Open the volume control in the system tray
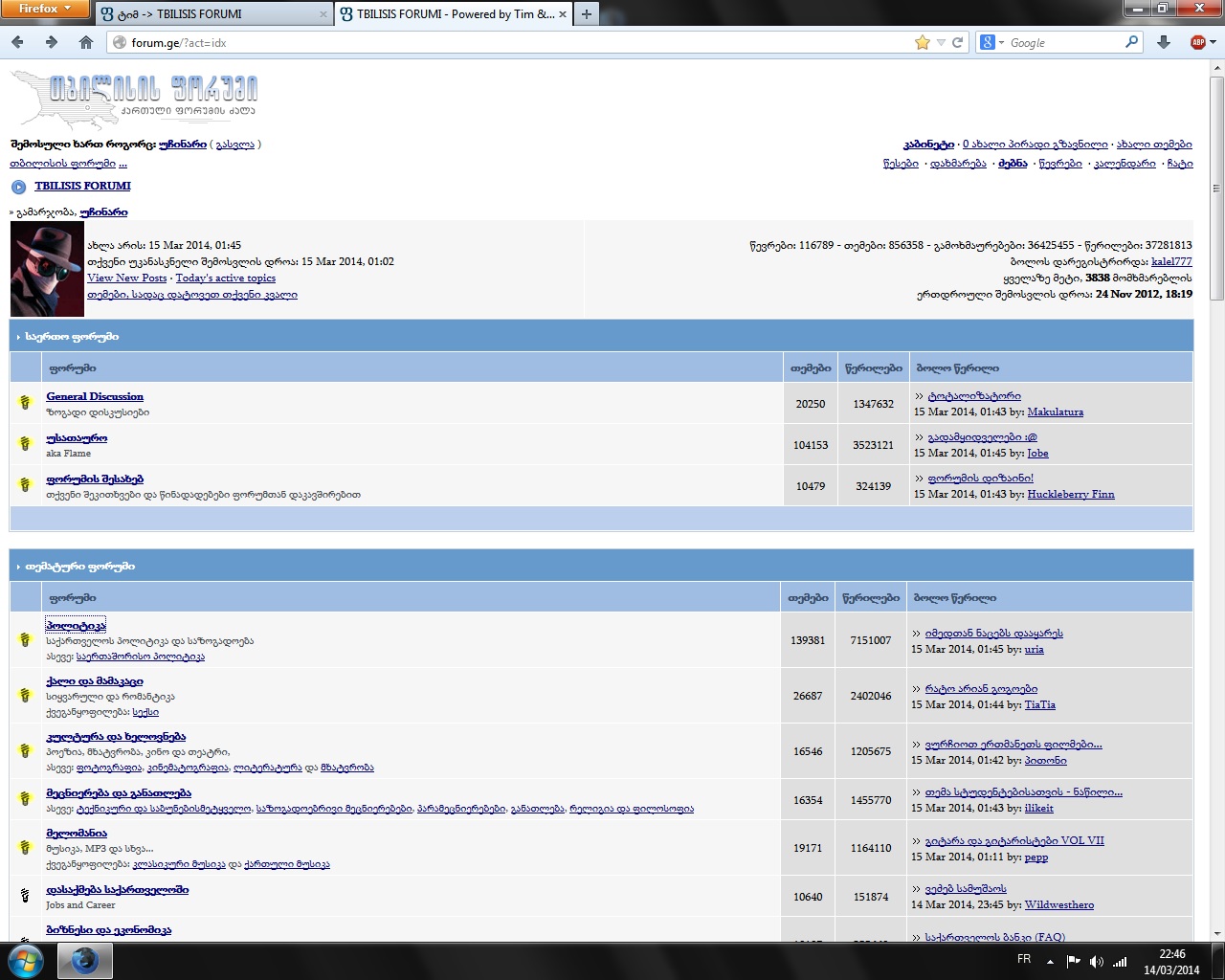Screen dimensions: 1225x980 coord(1096,961)
